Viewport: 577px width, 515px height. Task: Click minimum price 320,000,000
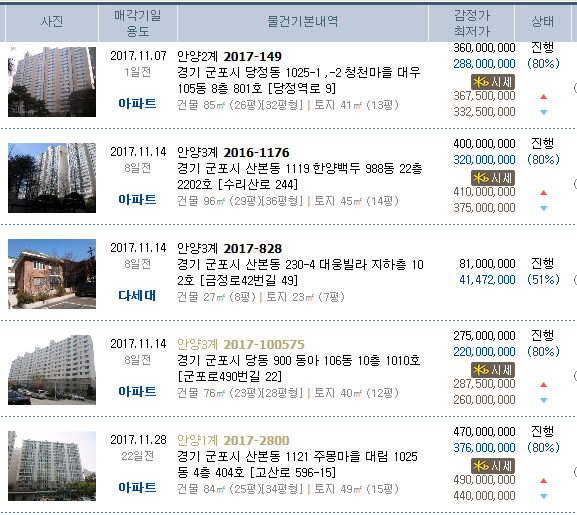coord(484,160)
